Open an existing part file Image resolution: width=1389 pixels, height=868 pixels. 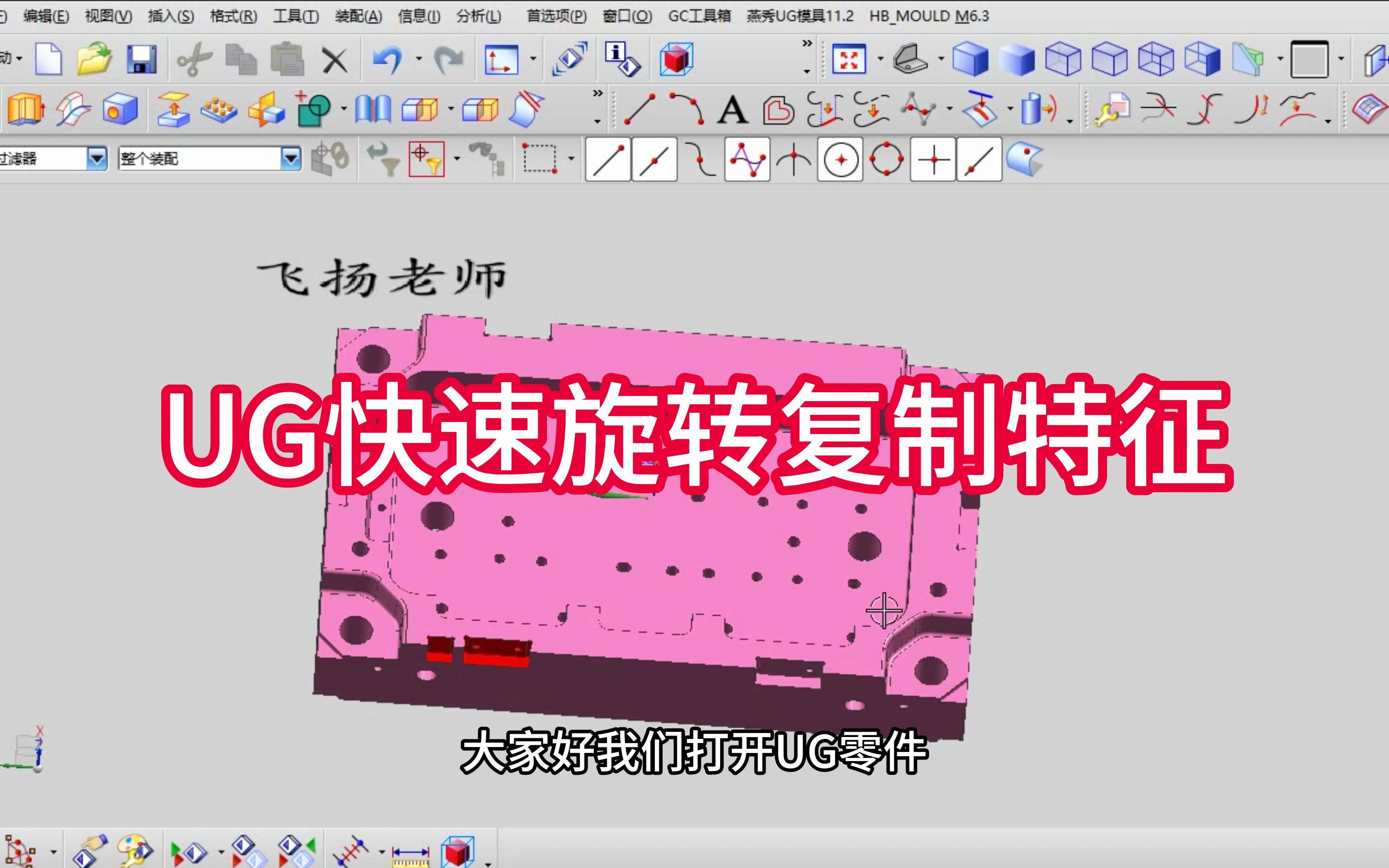point(95,59)
